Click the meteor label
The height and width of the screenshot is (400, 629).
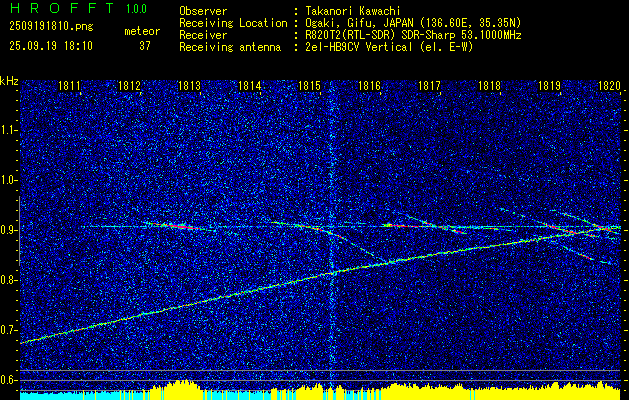(x=142, y=31)
